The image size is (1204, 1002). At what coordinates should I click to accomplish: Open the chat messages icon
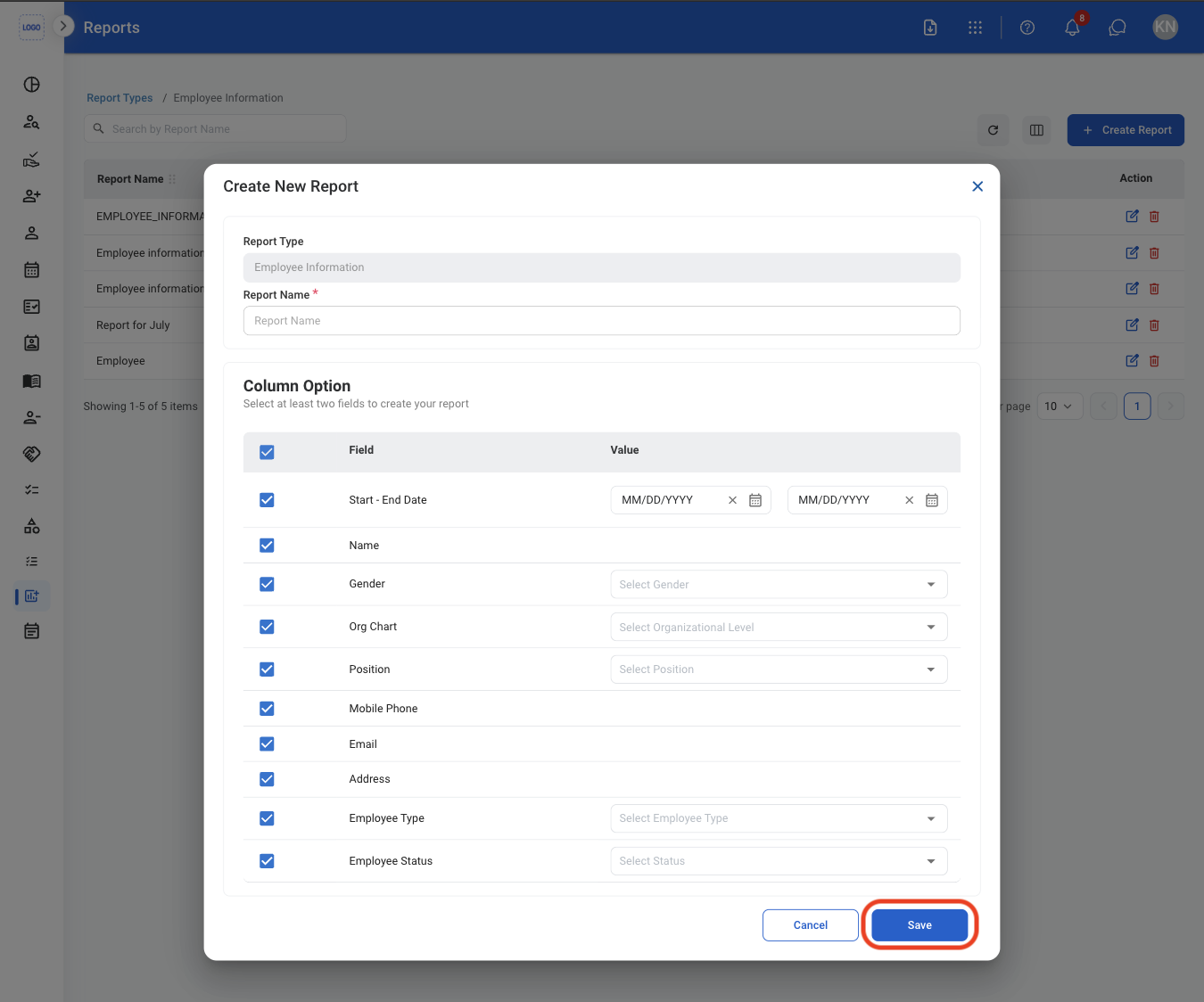[1117, 28]
